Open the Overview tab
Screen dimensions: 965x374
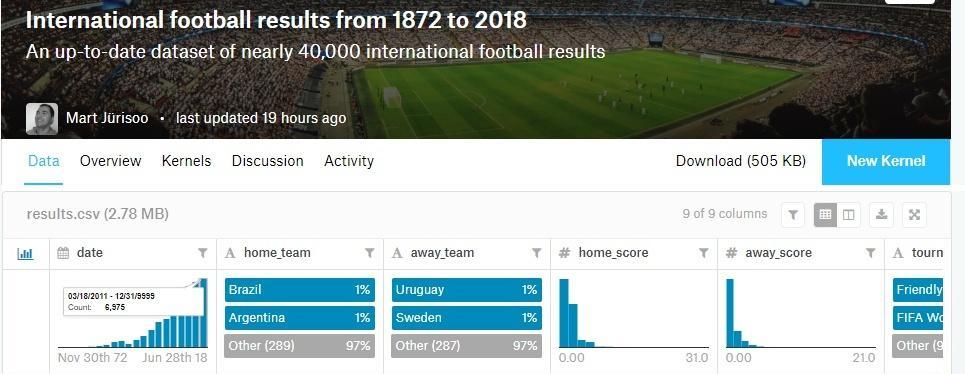pyautogui.click(x=110, y=161)
